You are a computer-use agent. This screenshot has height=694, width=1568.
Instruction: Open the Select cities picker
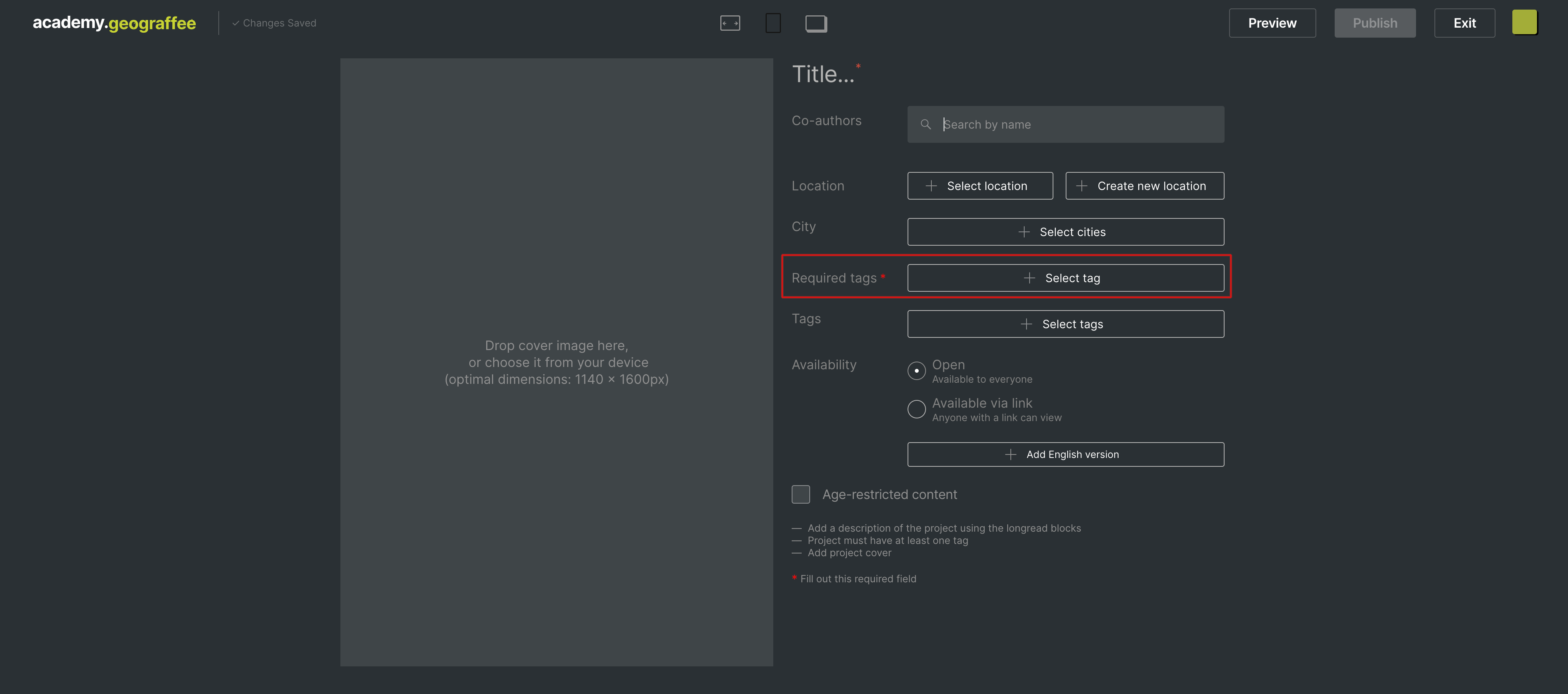(1065, 232)
